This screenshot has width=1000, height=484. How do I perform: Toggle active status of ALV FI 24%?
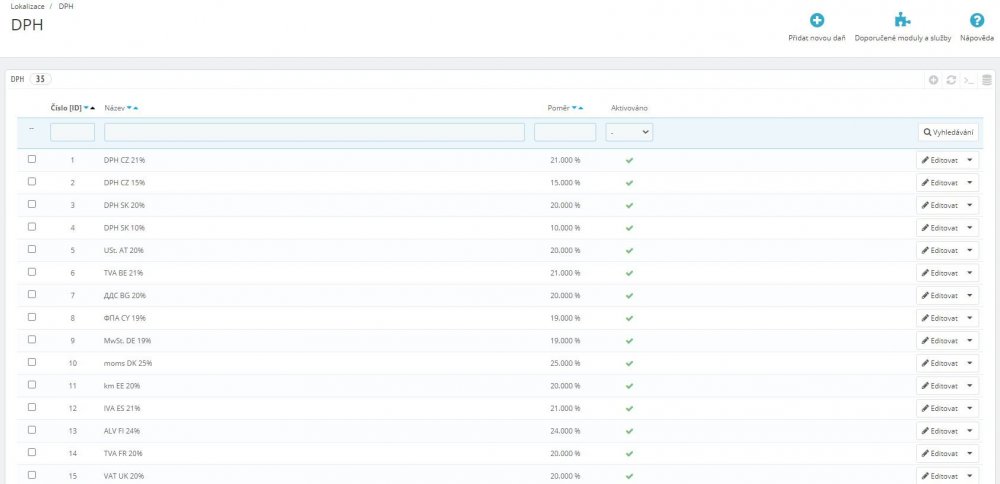coord(629,431)
